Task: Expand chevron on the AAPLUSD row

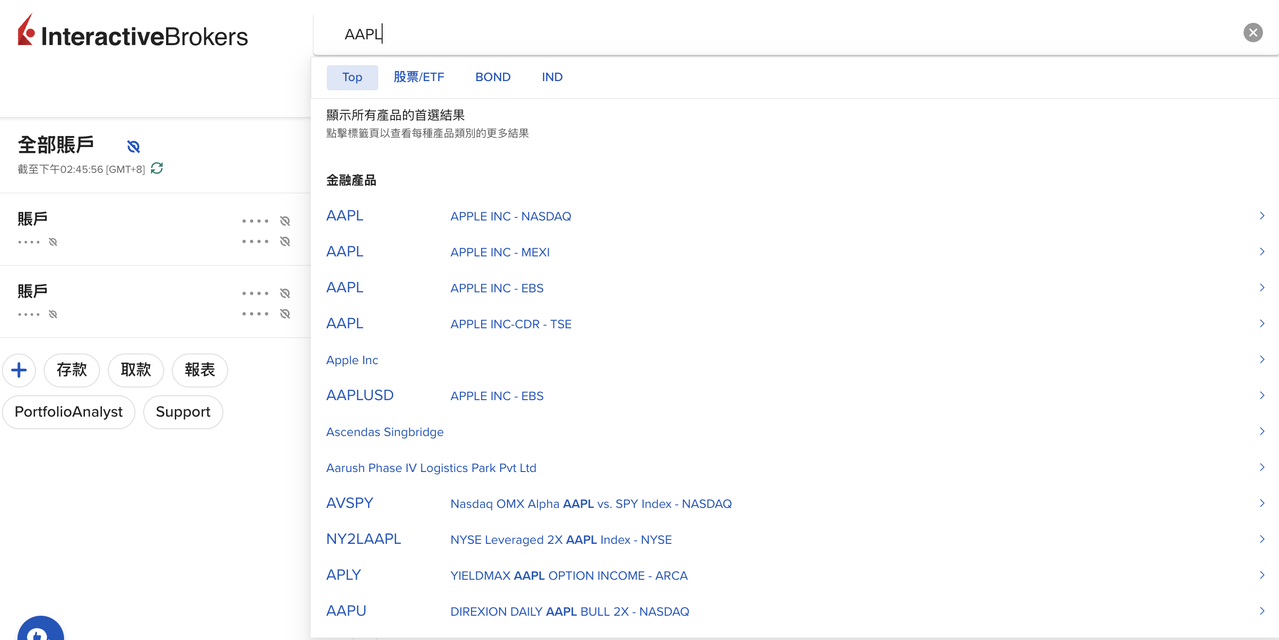Action: point(1262,396)
